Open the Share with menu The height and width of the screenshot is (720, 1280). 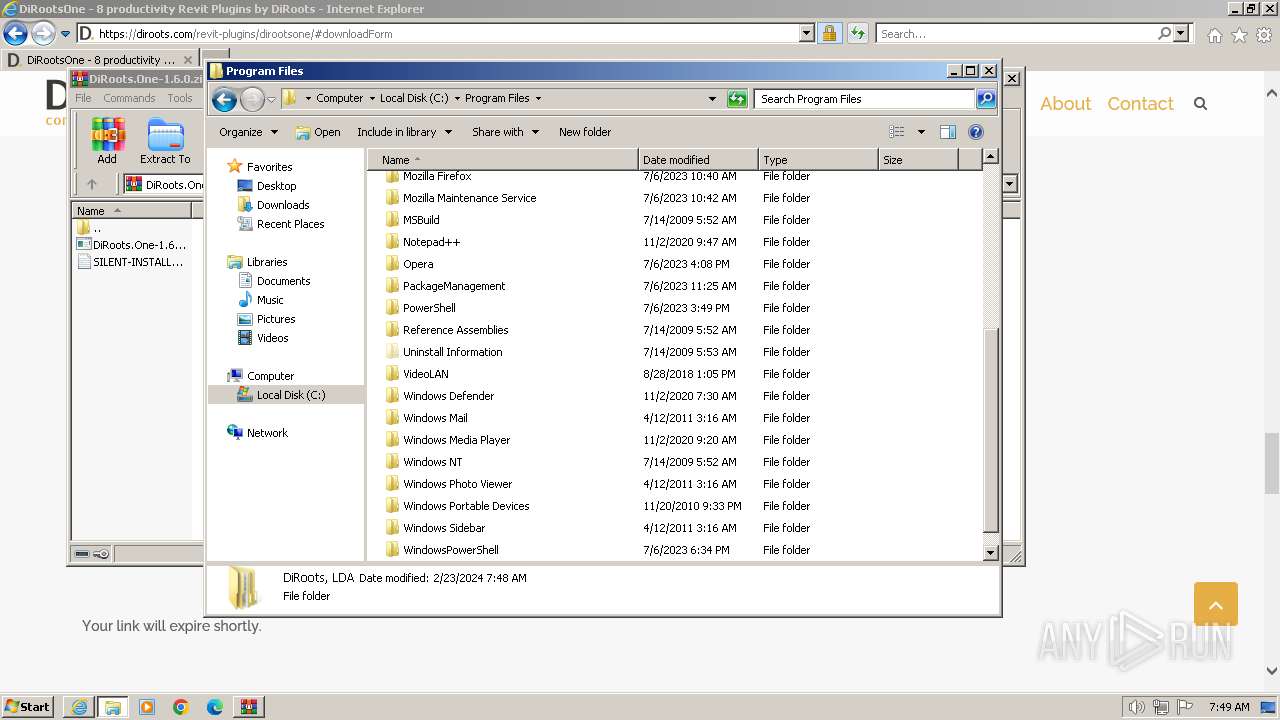[x=505, y=132]
